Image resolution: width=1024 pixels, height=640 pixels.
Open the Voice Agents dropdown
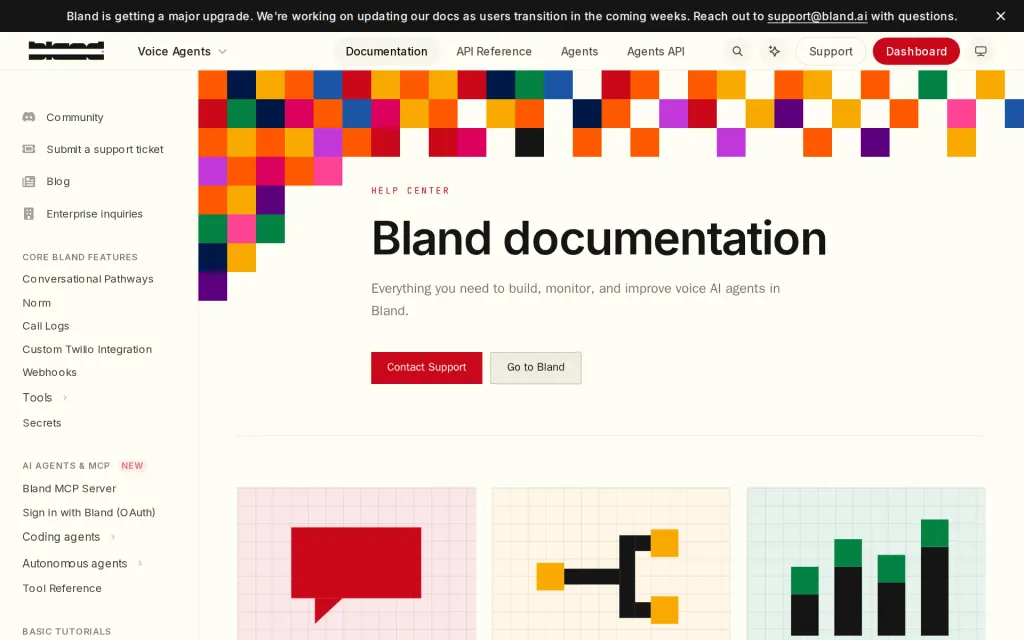[182, 51]
